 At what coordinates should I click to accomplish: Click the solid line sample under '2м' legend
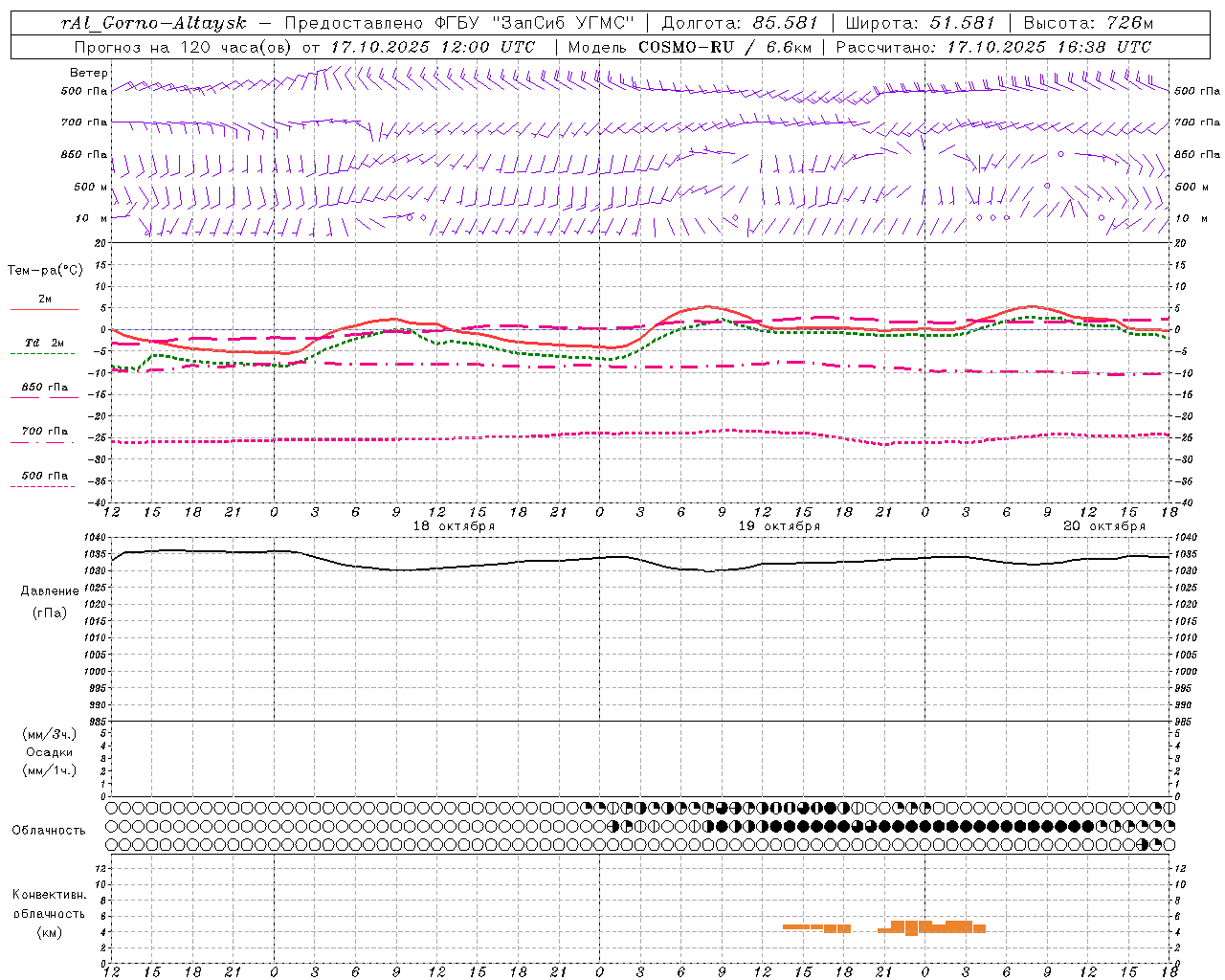tap(43, 310)
